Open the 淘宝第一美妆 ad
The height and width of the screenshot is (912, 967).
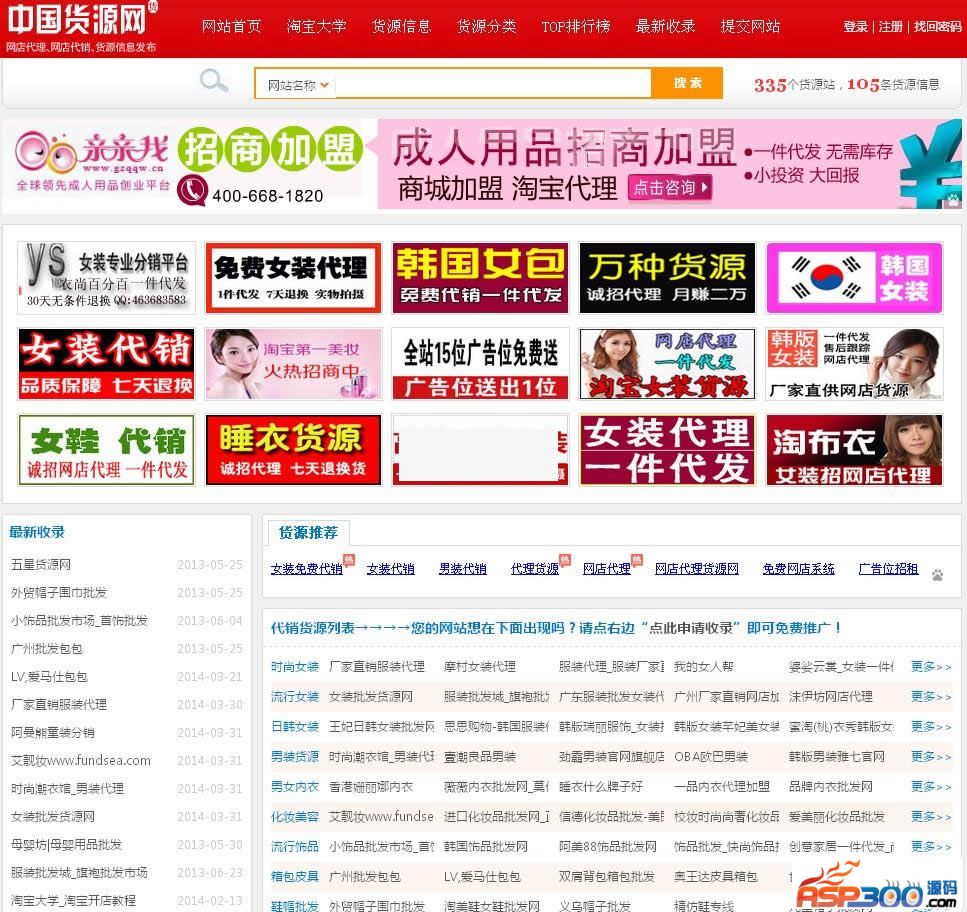point(294,364)
